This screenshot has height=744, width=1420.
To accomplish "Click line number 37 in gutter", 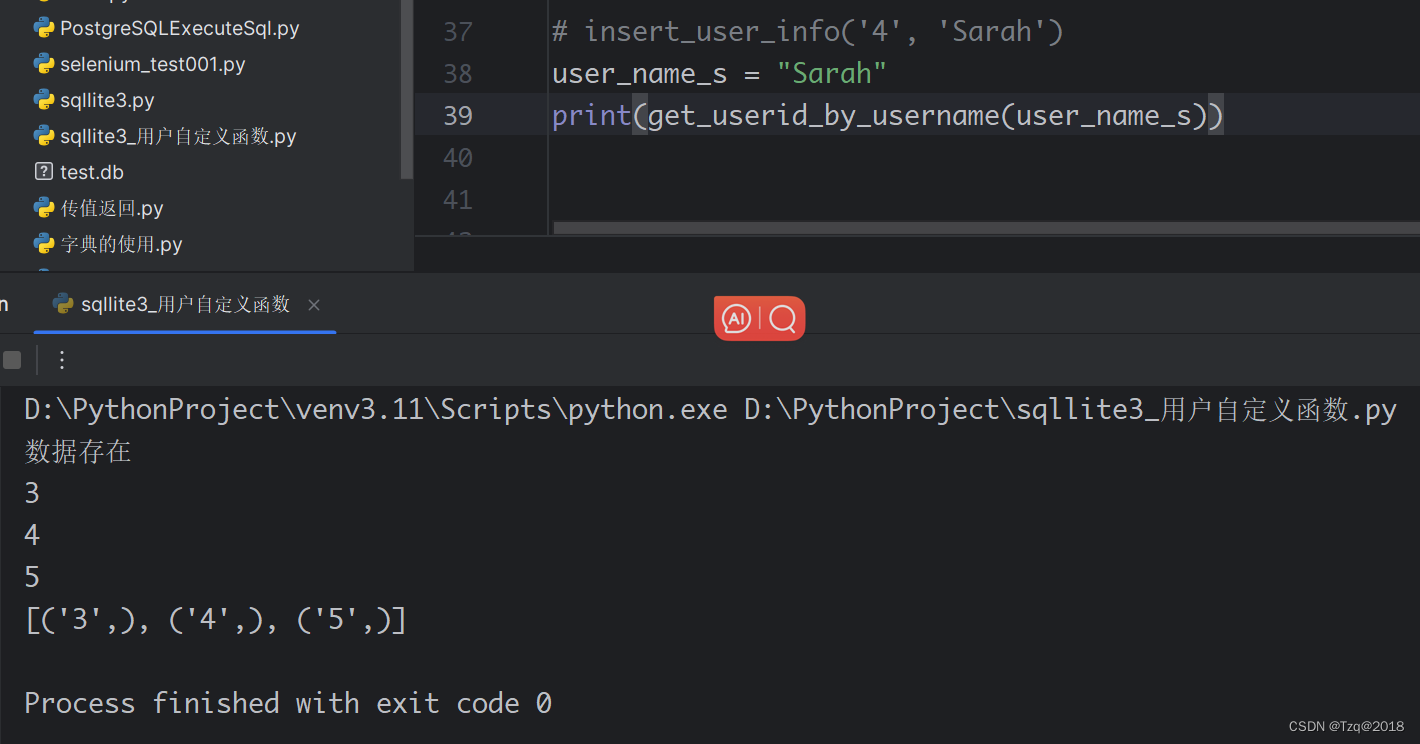I will [457, 31].
